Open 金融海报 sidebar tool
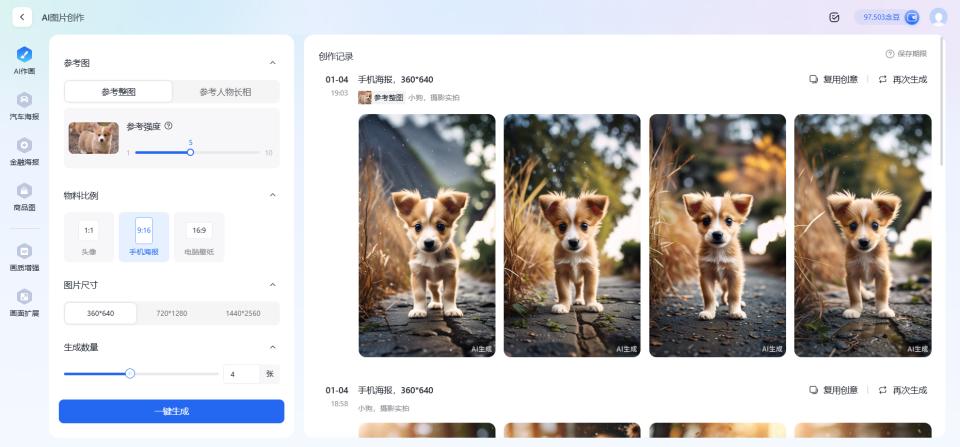The width and height of the screenshot is (960, 447). [x=25, y=150]
